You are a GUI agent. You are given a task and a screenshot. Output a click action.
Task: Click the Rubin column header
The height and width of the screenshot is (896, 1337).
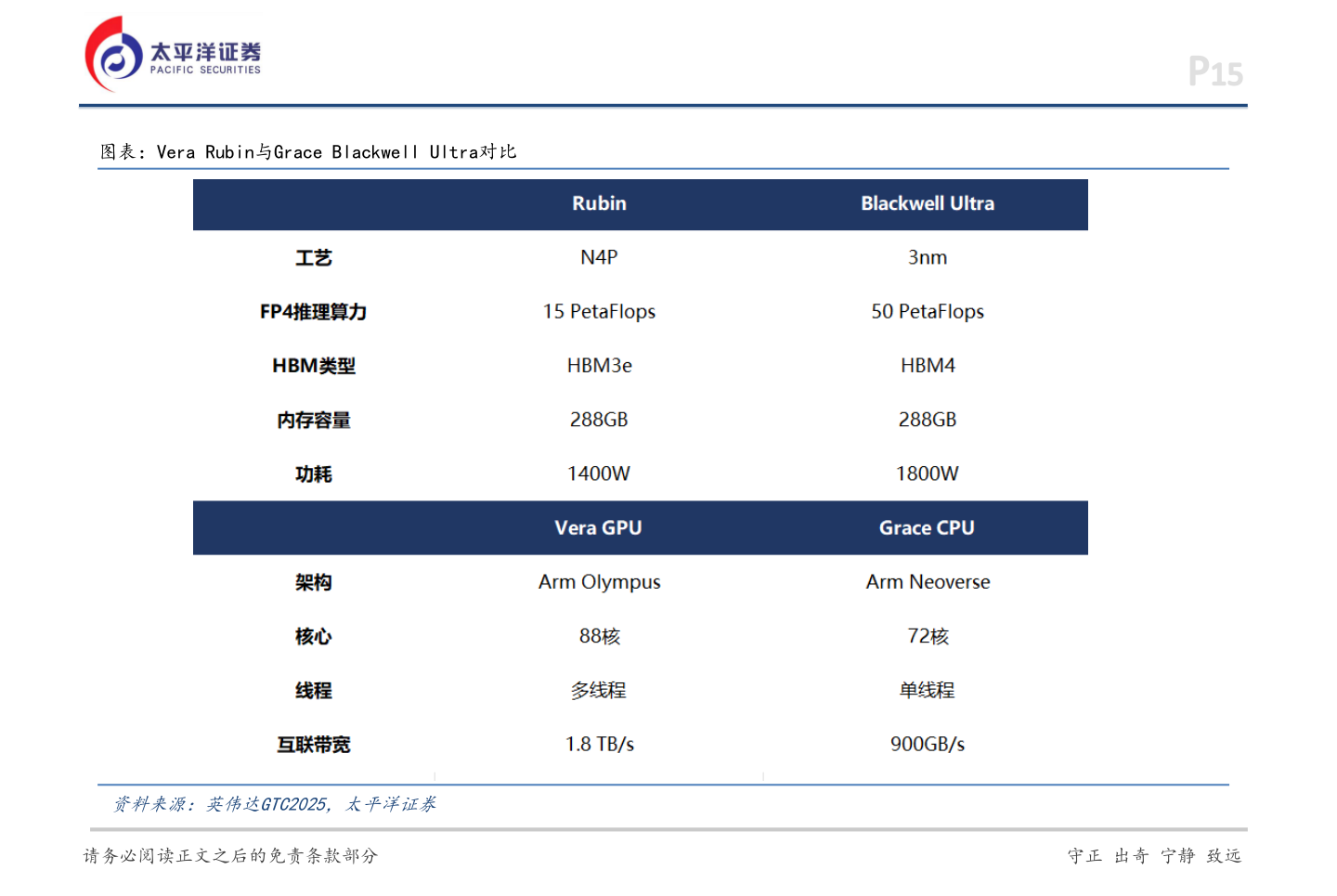599,203
